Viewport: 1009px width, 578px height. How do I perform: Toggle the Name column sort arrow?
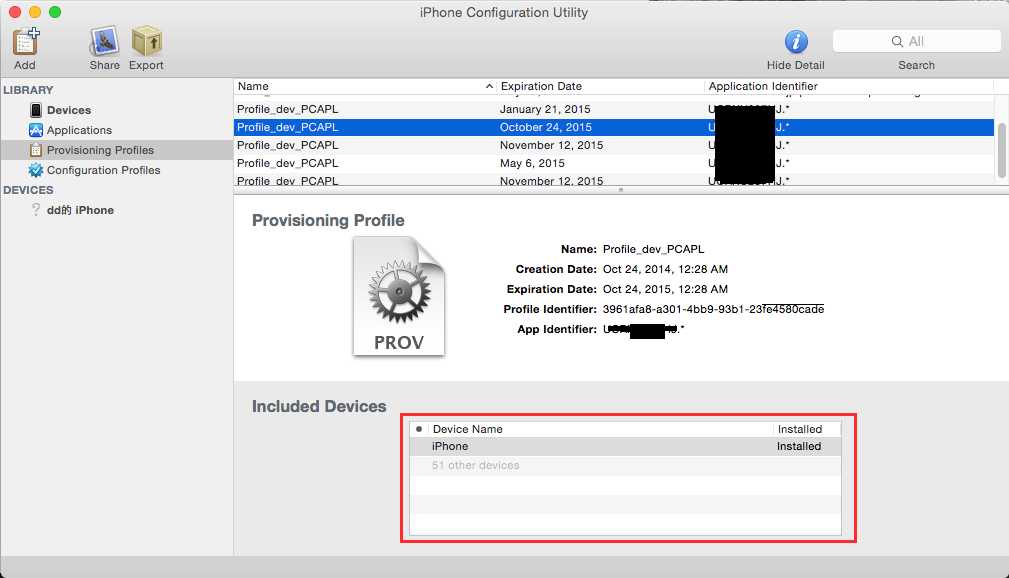tap(489, 86)
